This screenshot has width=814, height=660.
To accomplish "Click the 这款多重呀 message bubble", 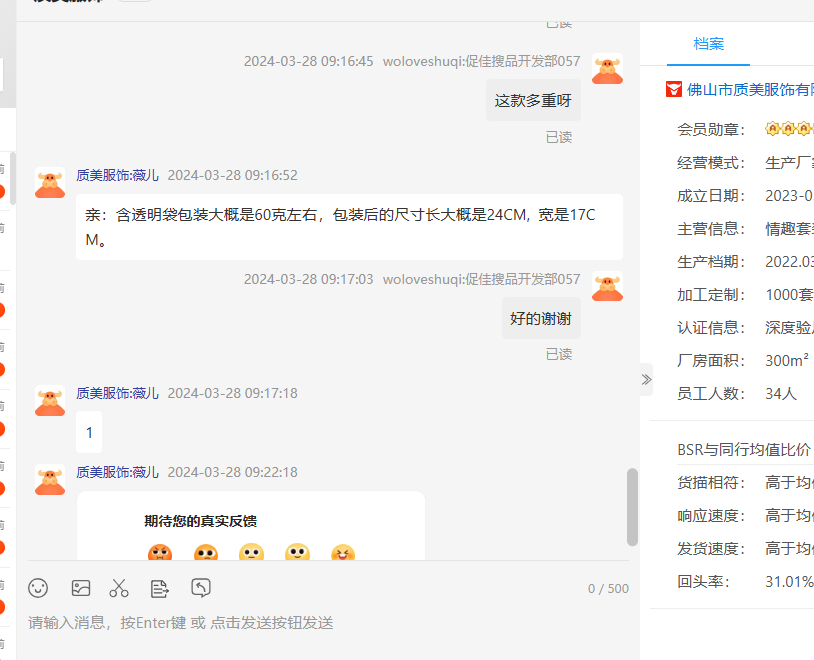I will [x=533, y=100].
